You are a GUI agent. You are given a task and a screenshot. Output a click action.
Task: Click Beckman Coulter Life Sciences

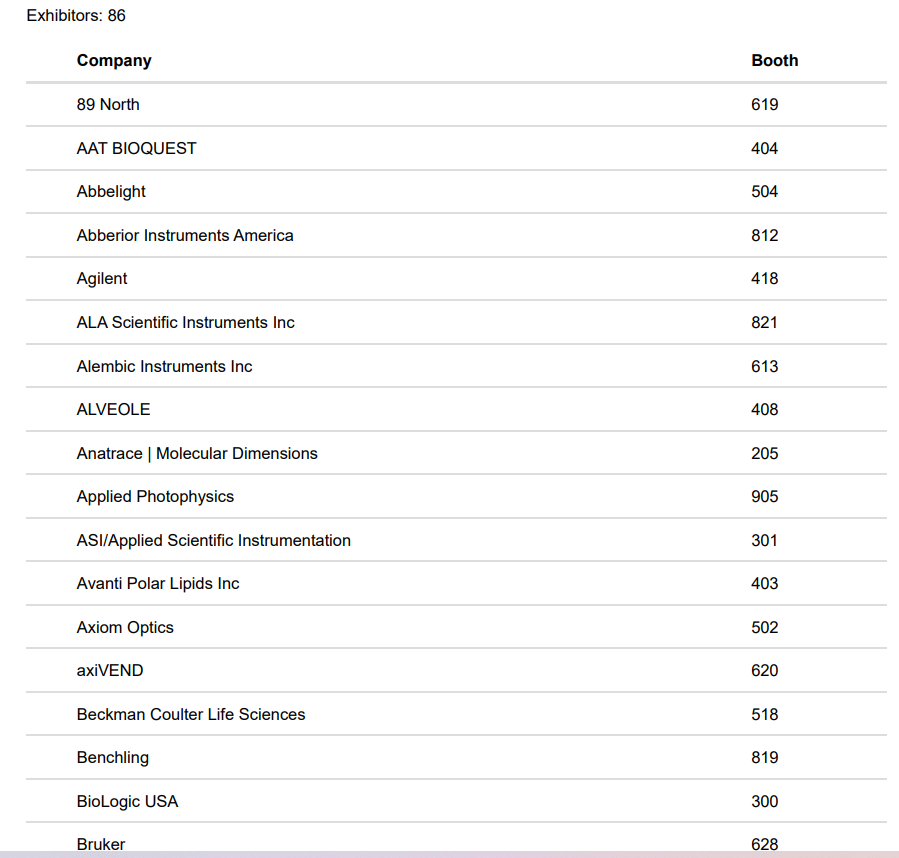(x=191, y=715)
